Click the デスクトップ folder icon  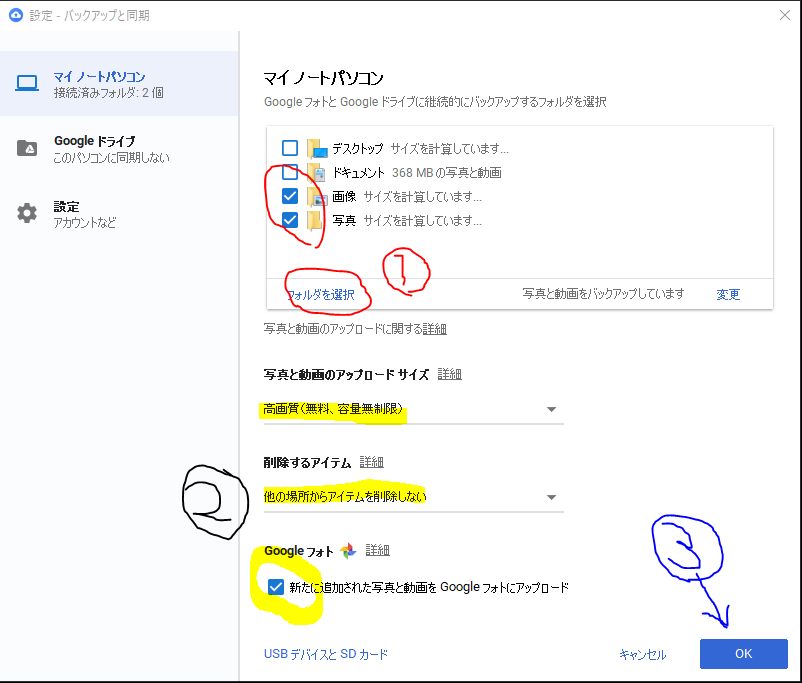coord(316,148)
